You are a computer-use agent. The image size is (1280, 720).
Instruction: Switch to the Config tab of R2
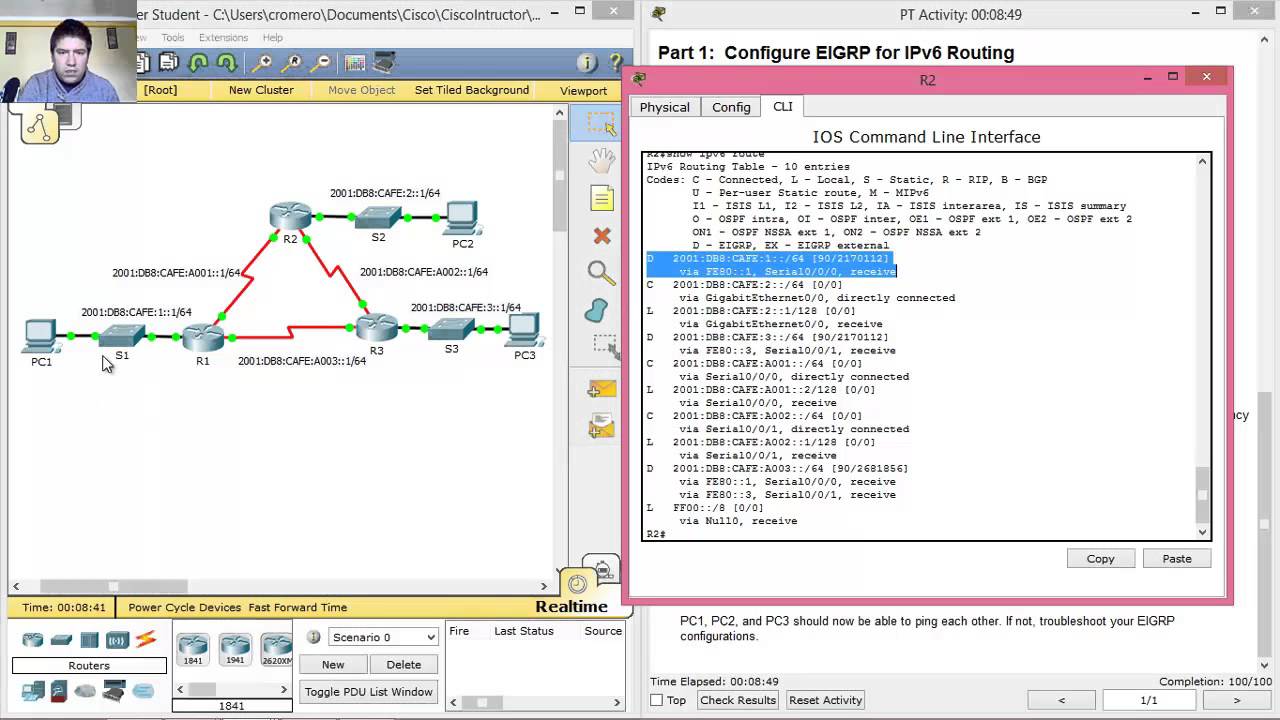click(x=731, y=107)
